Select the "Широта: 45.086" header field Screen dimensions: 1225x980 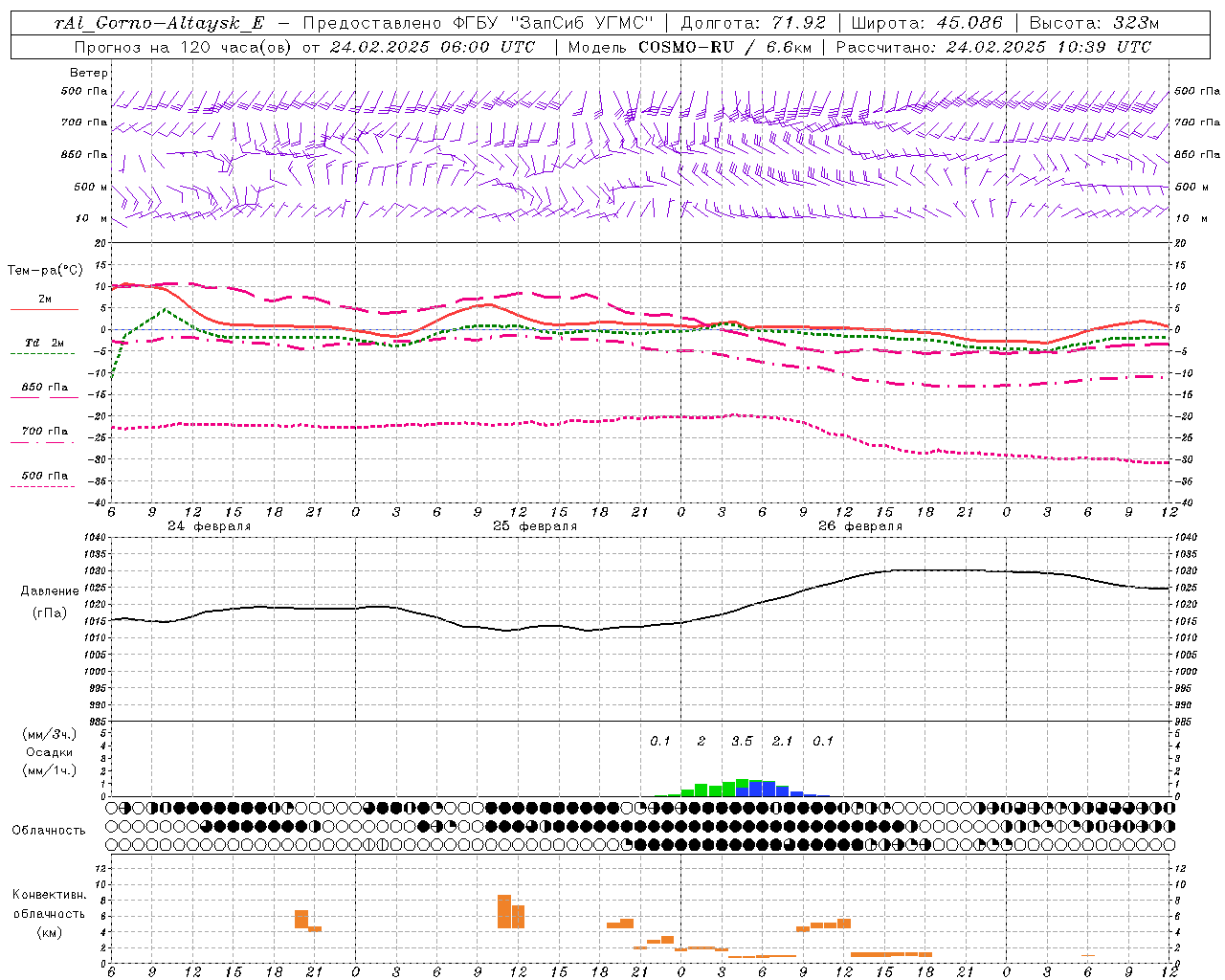point(927,23)
